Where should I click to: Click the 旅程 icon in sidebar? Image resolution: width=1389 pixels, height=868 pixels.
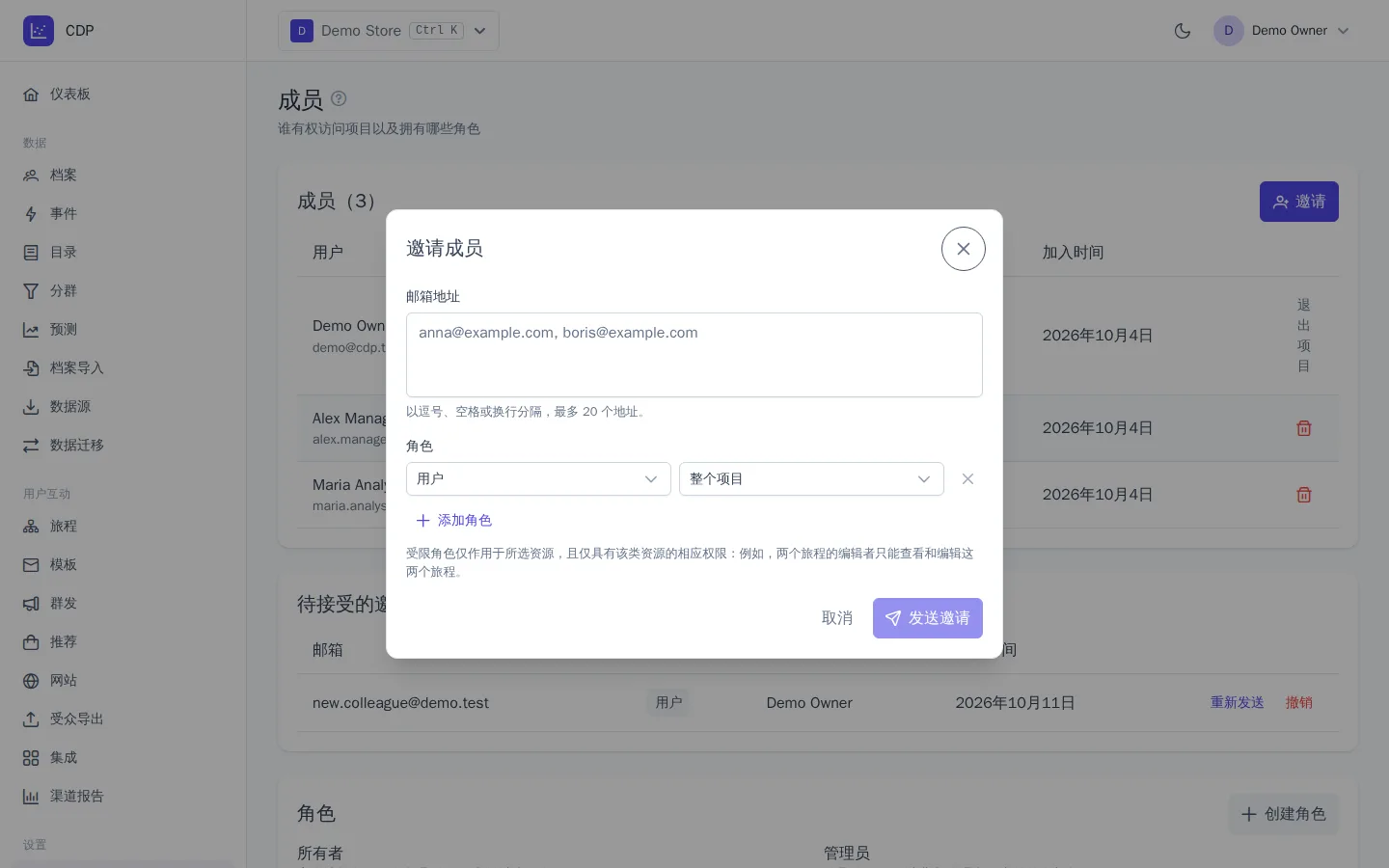31,527
